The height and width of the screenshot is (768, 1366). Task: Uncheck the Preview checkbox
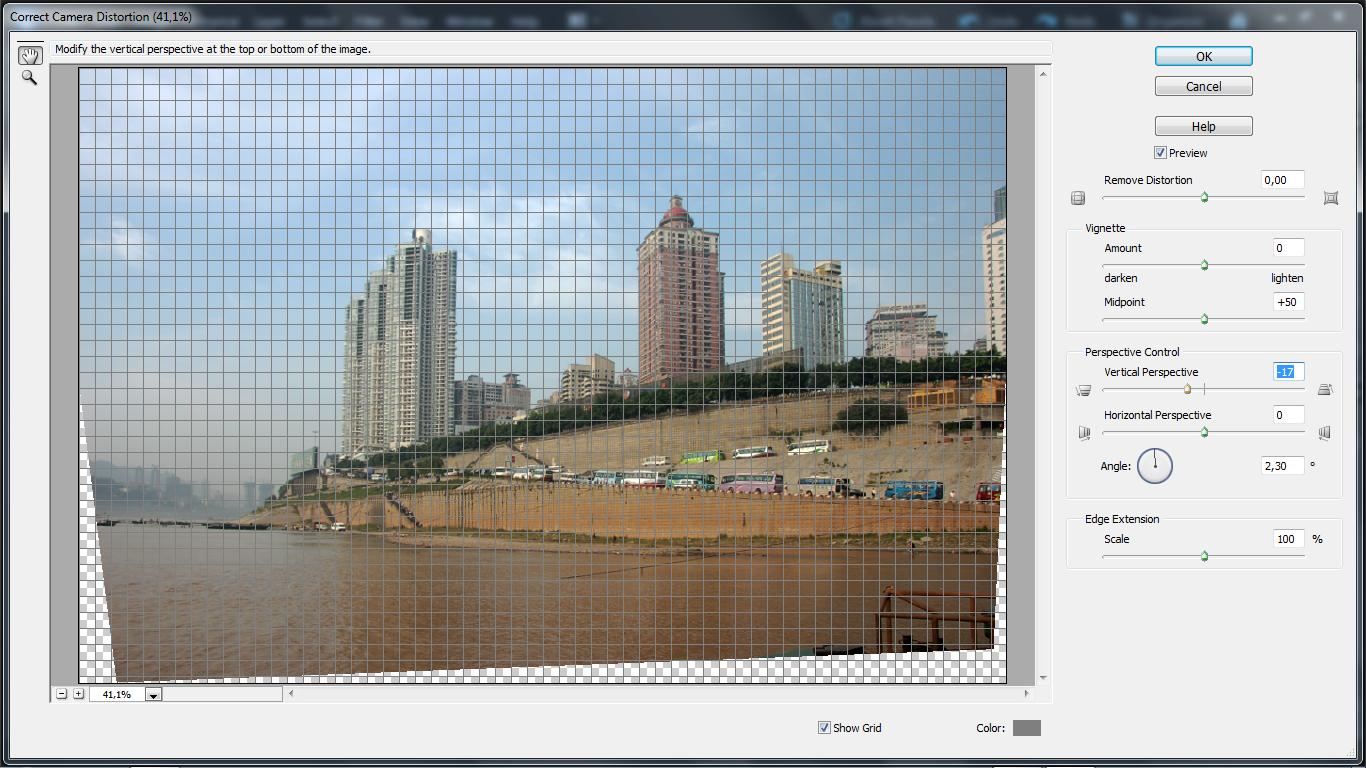pos(1160,153)
